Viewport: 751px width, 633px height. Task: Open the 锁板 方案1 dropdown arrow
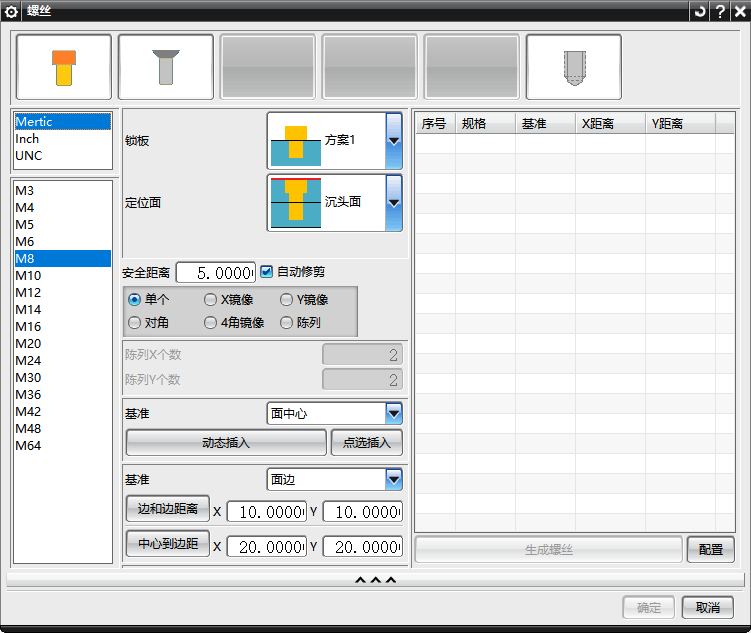pyautogui.click(x=394, y=141)
